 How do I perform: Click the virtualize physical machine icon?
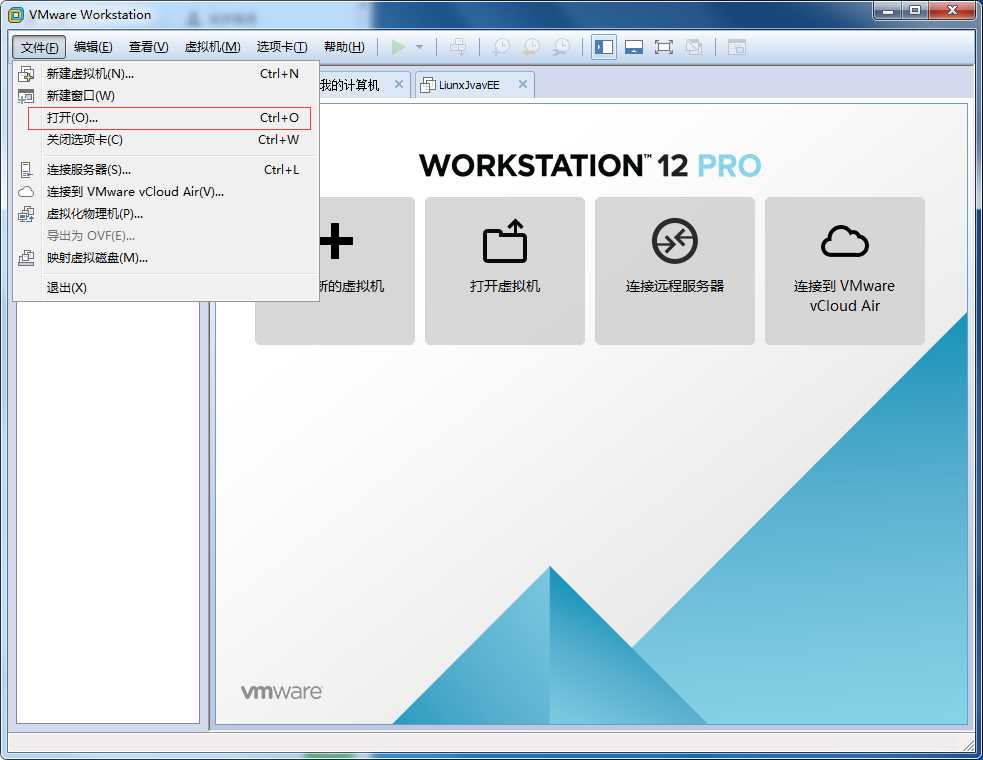[26, 214]
